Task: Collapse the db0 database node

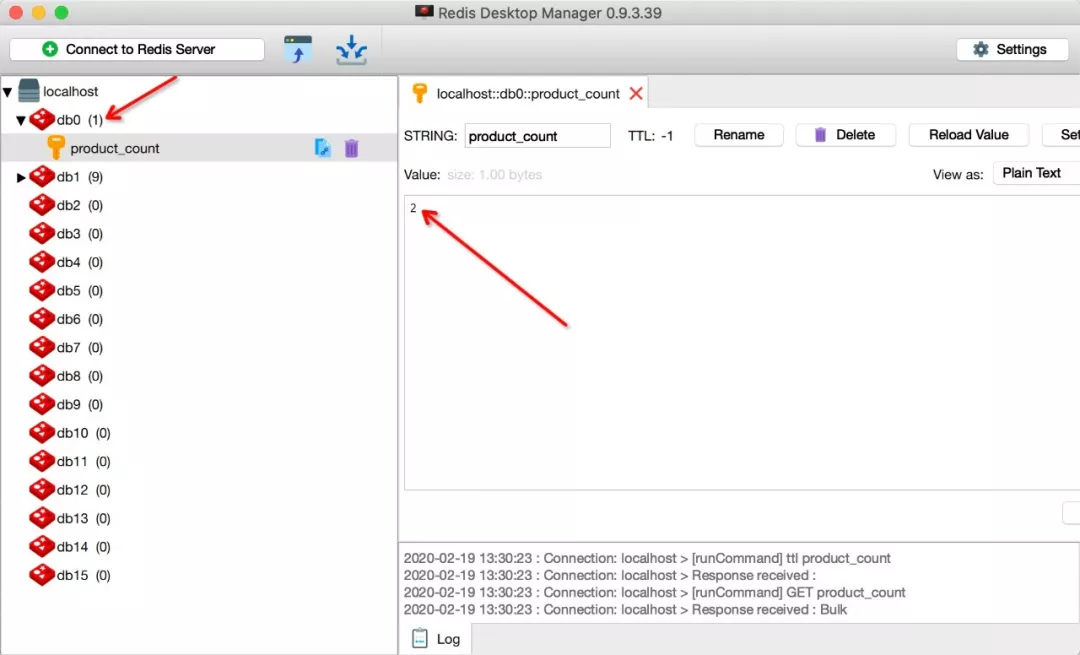Action: pos(21,121)
